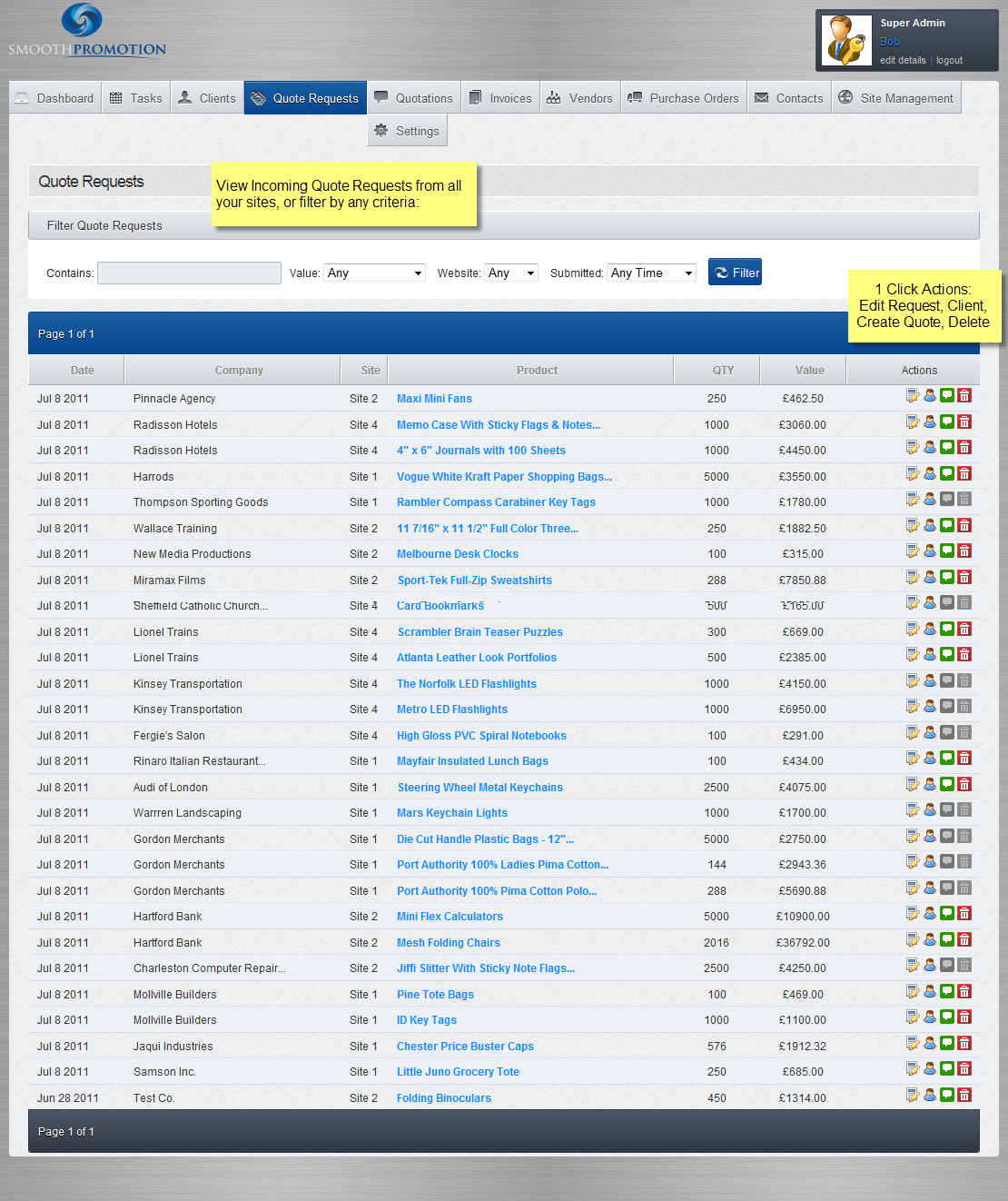
Task: Create a quote for Memo Case request
Action: 947,422
